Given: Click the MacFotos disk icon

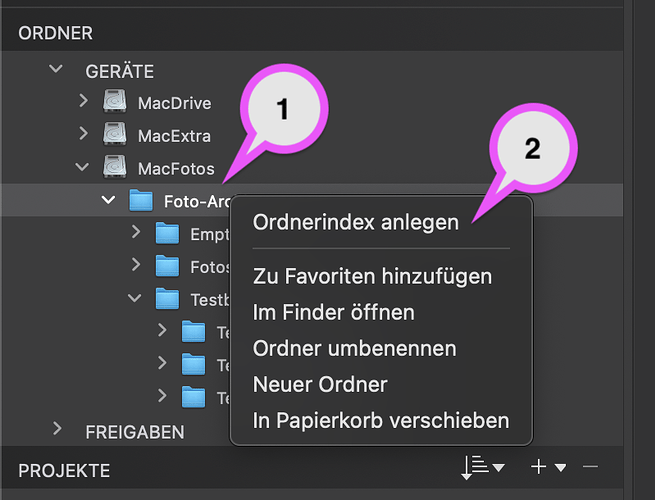Looking at the screenshot, I should pos(117,168).
